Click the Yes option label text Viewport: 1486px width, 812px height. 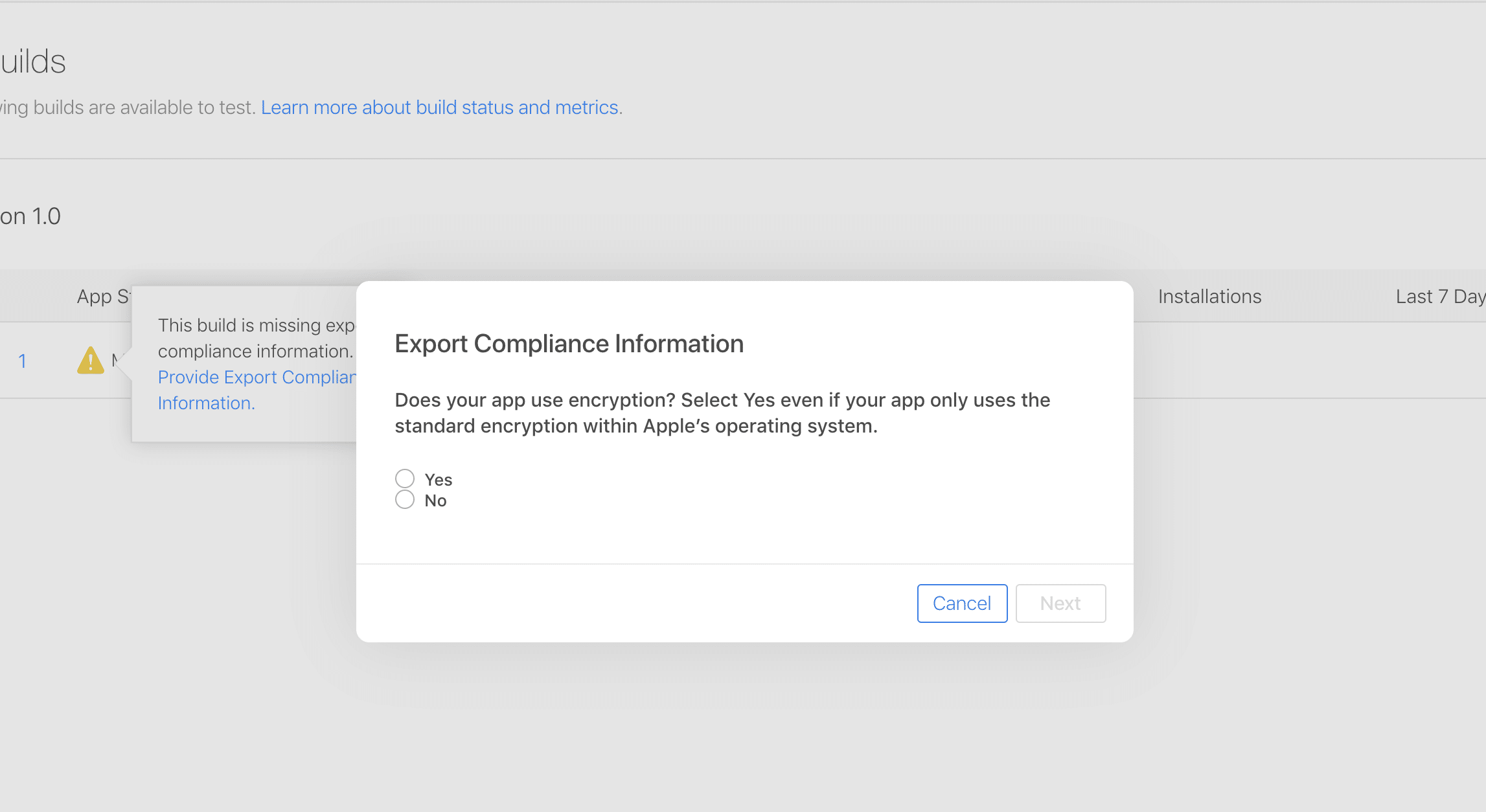pos(439,480)
